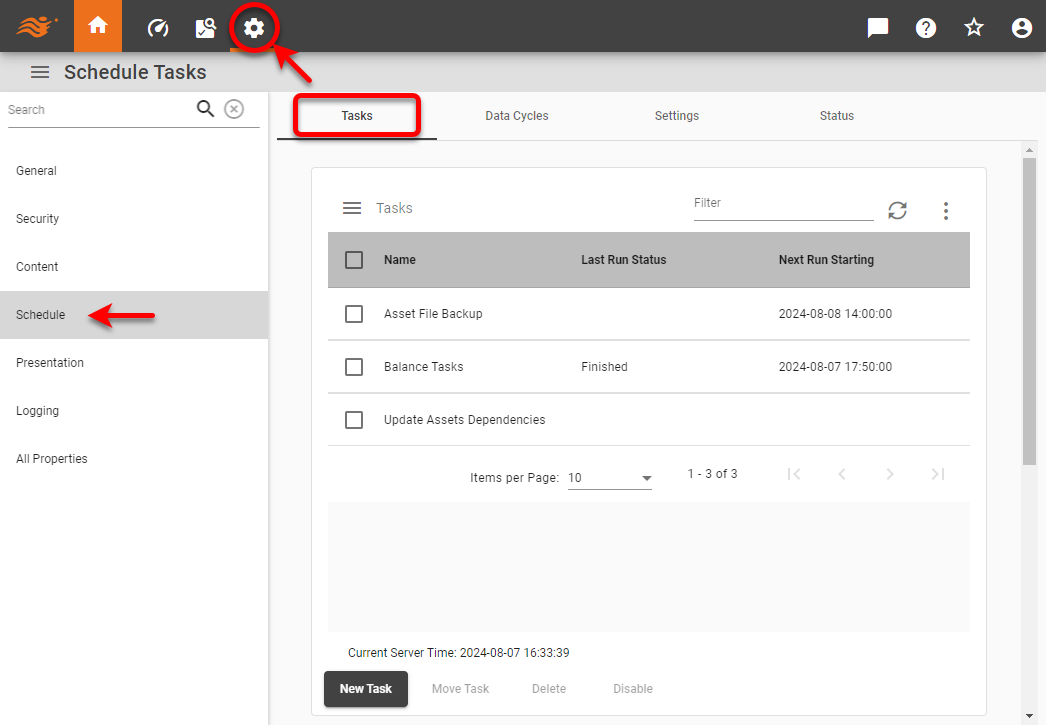Open the Status tab

click(836, 115)
